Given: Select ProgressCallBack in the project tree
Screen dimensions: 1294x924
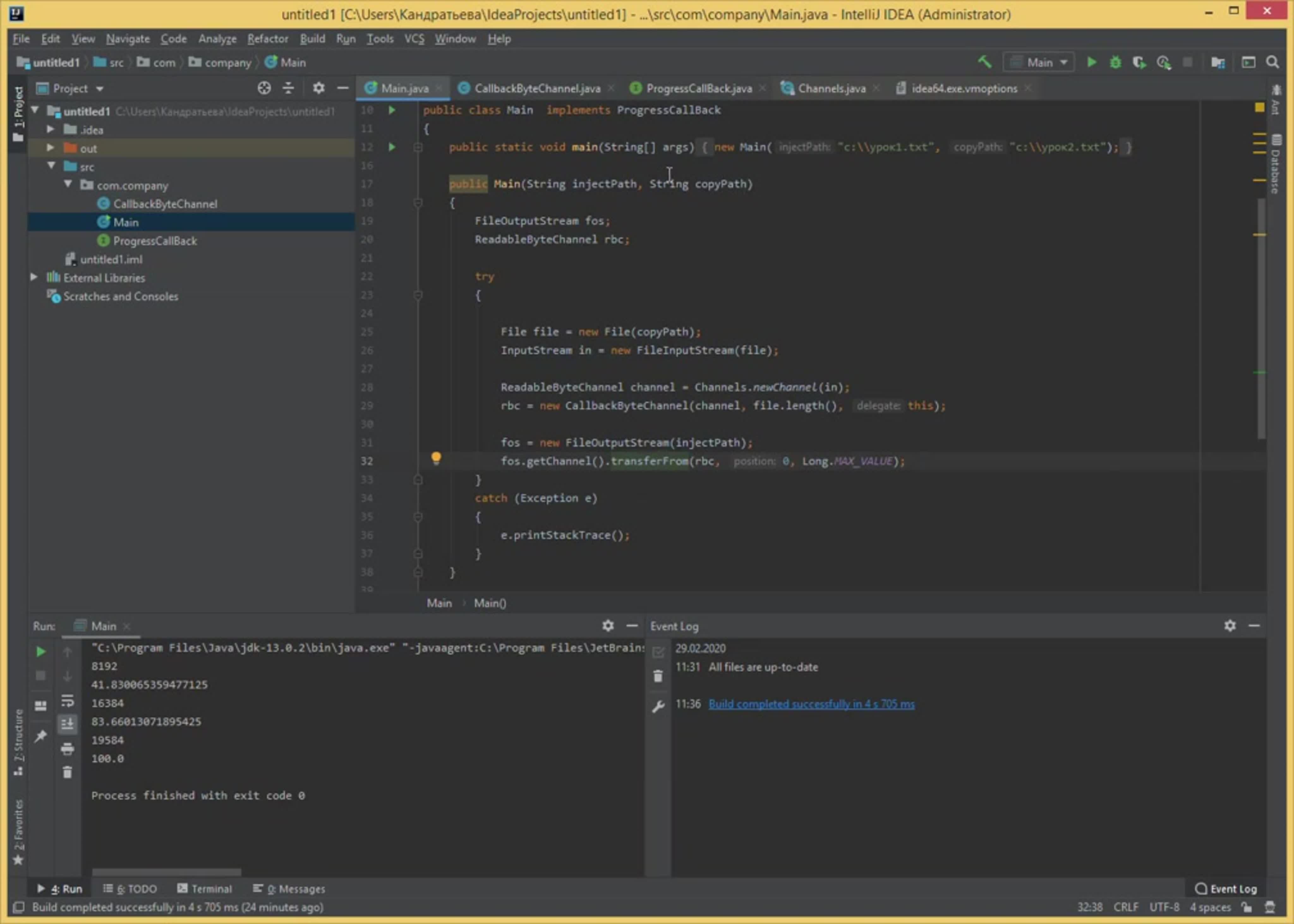Looking at the screenshot, I should 155,241.
